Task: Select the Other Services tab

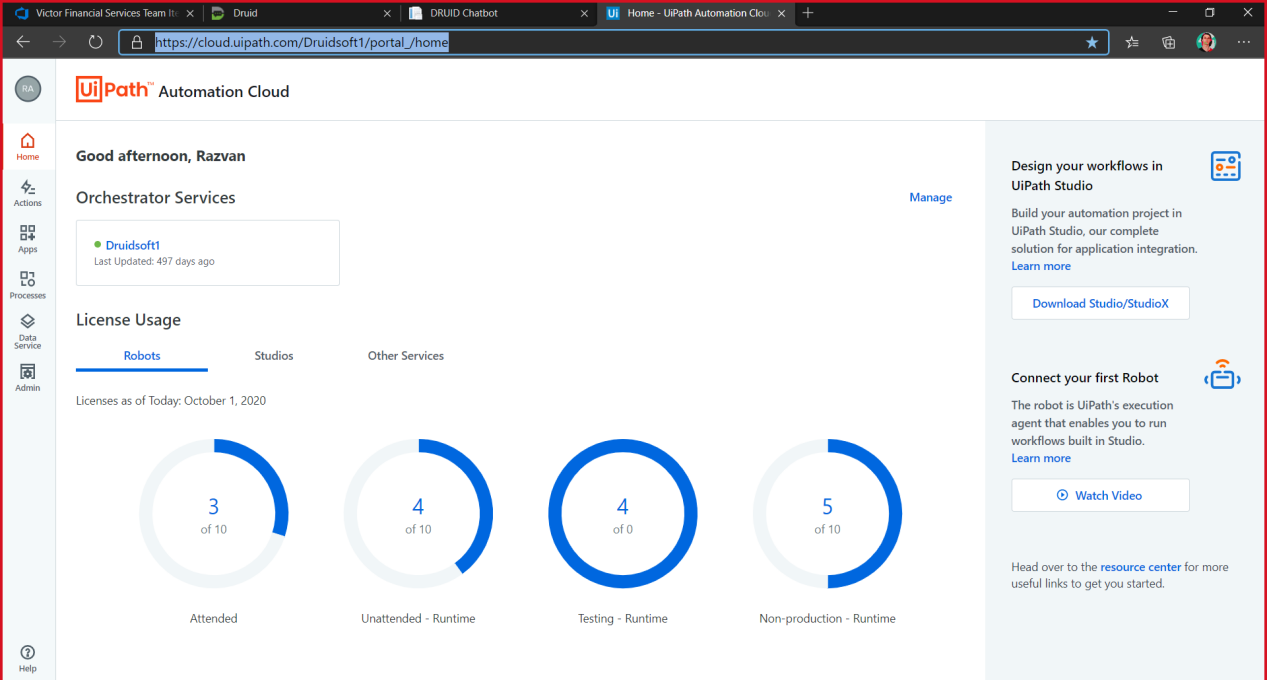Action: [406, 356]
